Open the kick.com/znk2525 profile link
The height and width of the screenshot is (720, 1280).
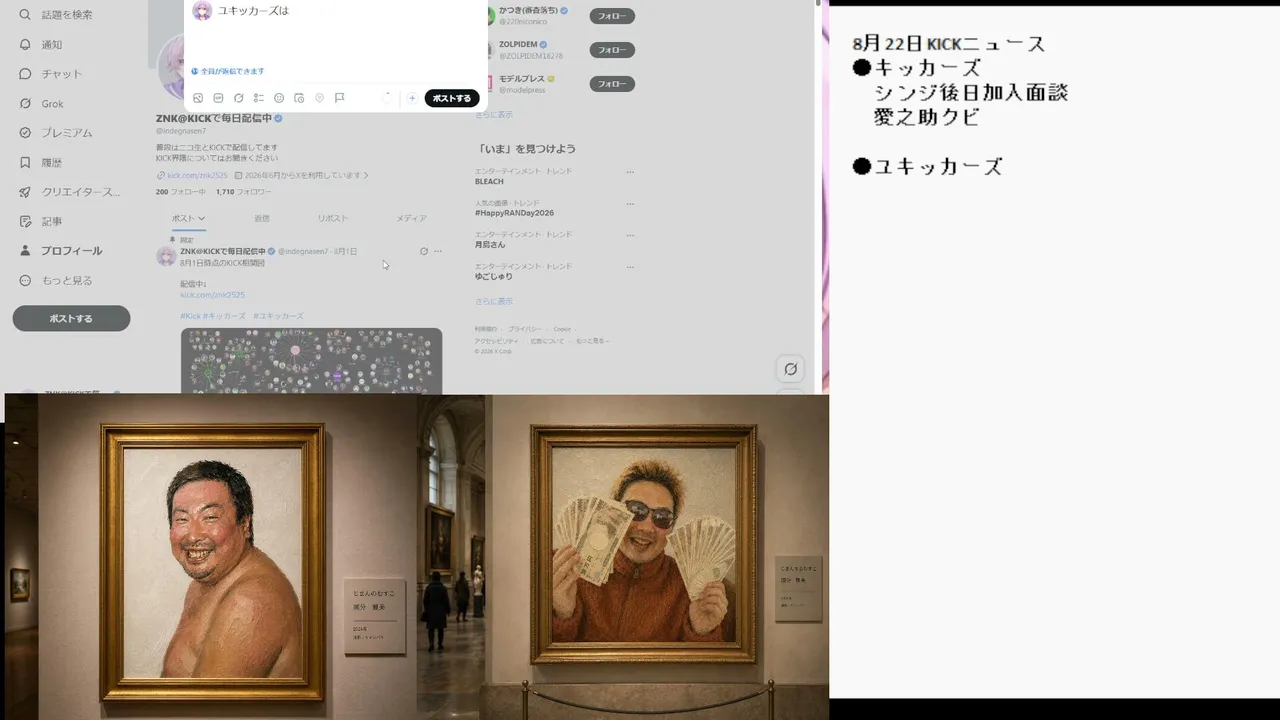(198, 175)
